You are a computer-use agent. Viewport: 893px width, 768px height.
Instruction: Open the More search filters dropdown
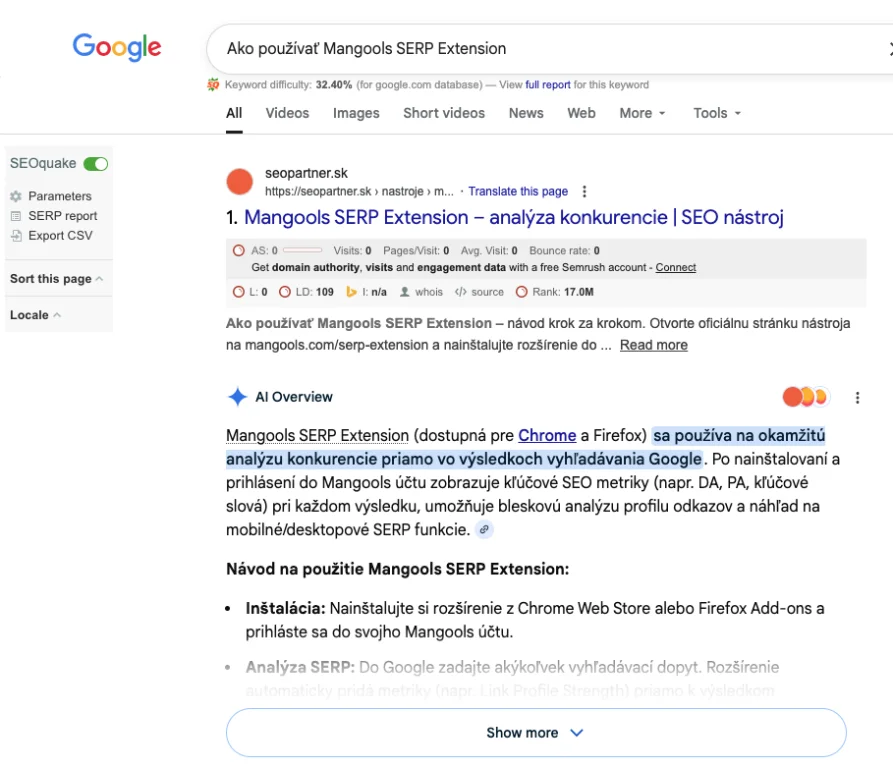(x=642, y=113)
